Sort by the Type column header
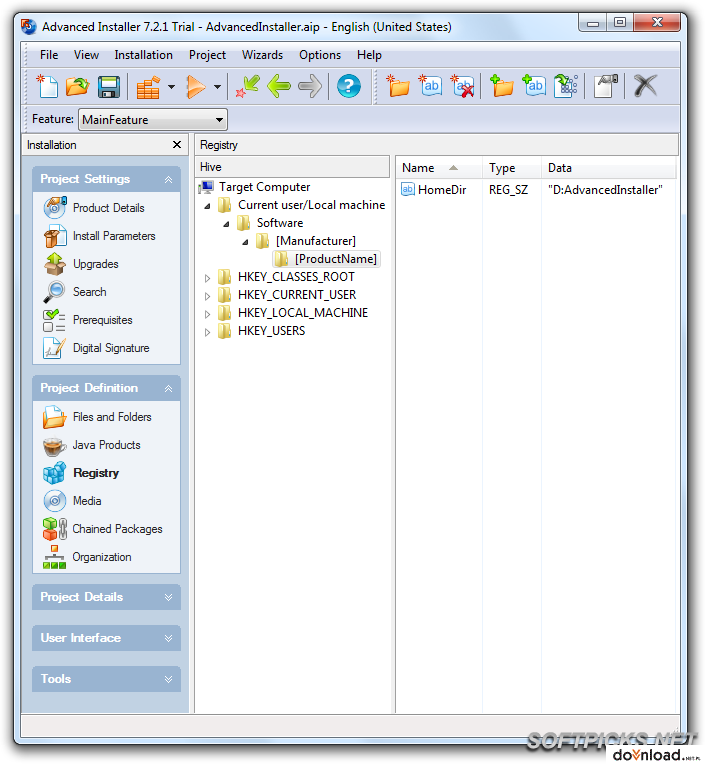This screenshot has width=706, height=764. [x=512, y=168]
